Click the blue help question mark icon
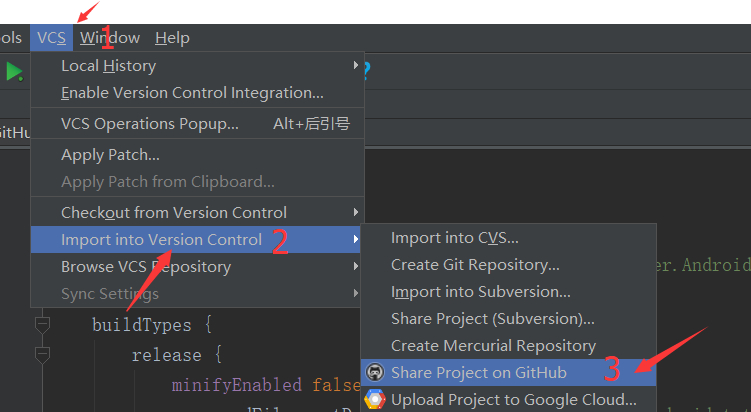Image resolution: width=751 pixels, height=412 pixels. pos(366,69)
